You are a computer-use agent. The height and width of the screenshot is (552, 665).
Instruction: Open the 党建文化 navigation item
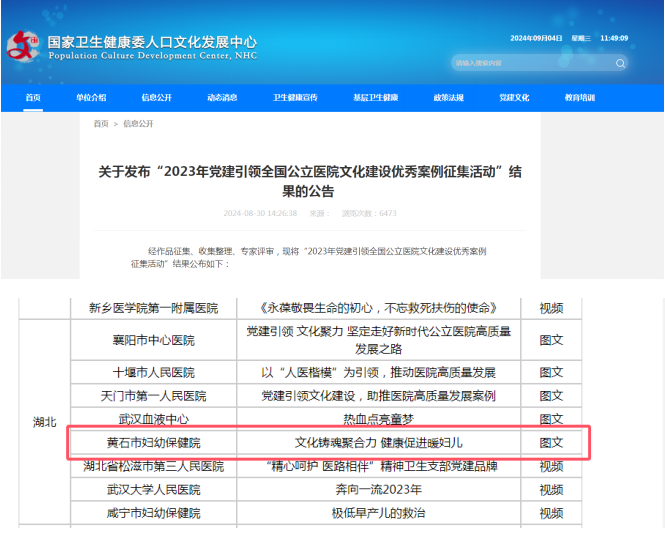(x=514, y=98)
